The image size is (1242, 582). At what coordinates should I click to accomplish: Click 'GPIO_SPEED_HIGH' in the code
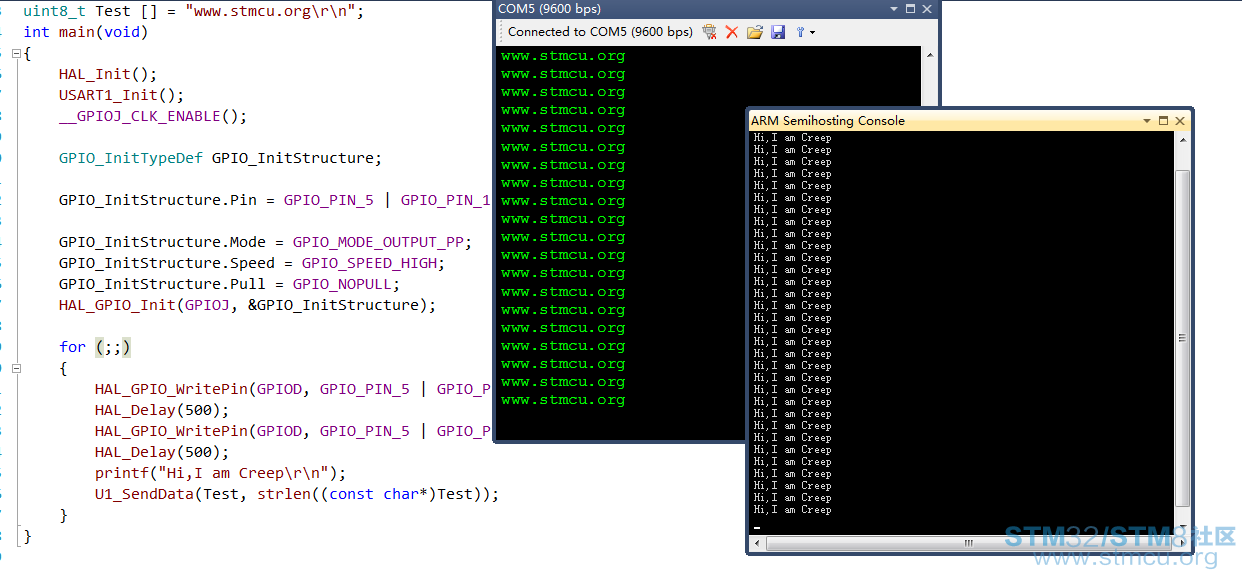click(x=368, y=263)
